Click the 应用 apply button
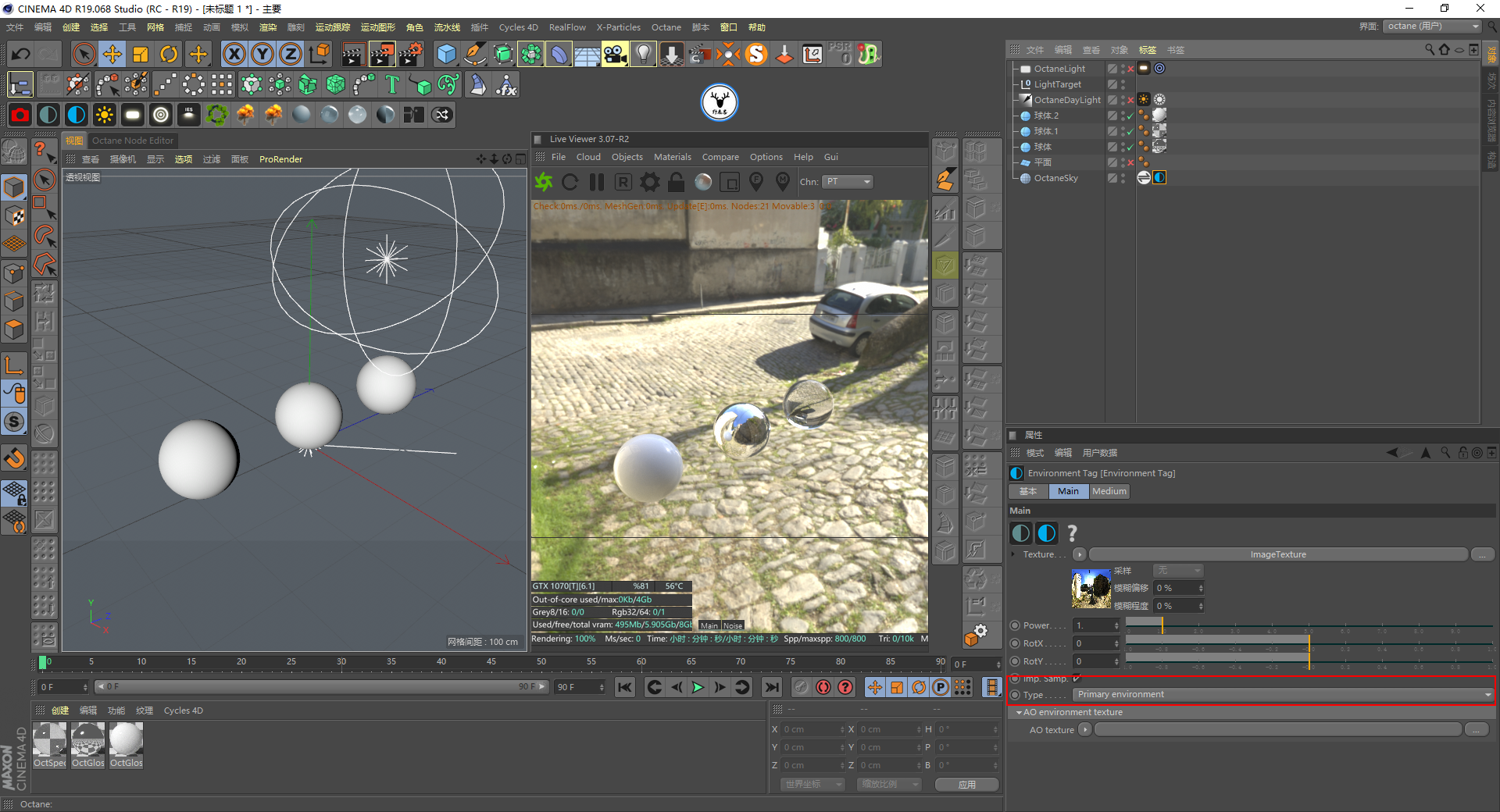 (x=967, y=784)
